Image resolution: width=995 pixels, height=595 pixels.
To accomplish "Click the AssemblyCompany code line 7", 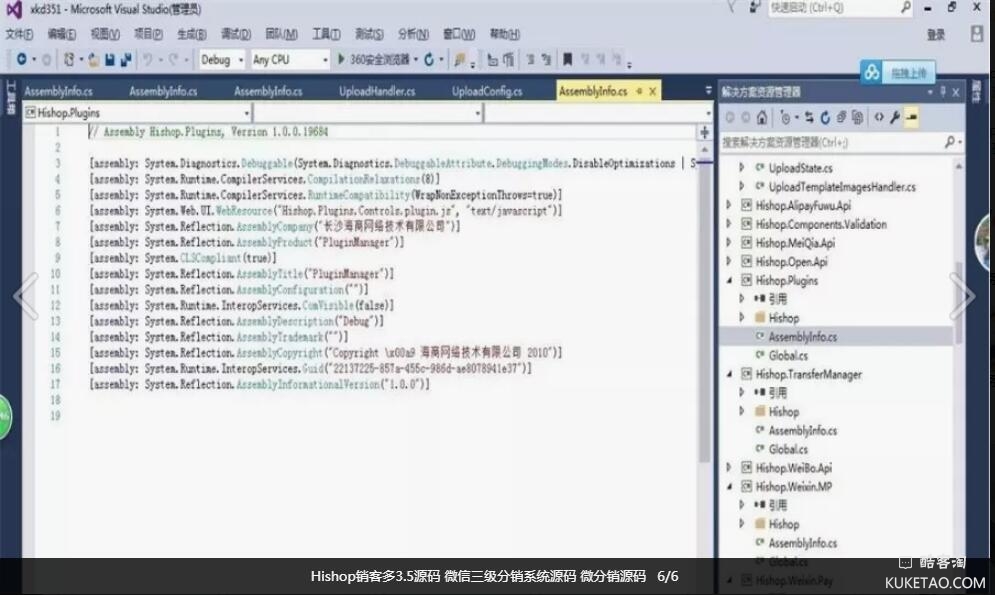I will (x=275, y=226).
